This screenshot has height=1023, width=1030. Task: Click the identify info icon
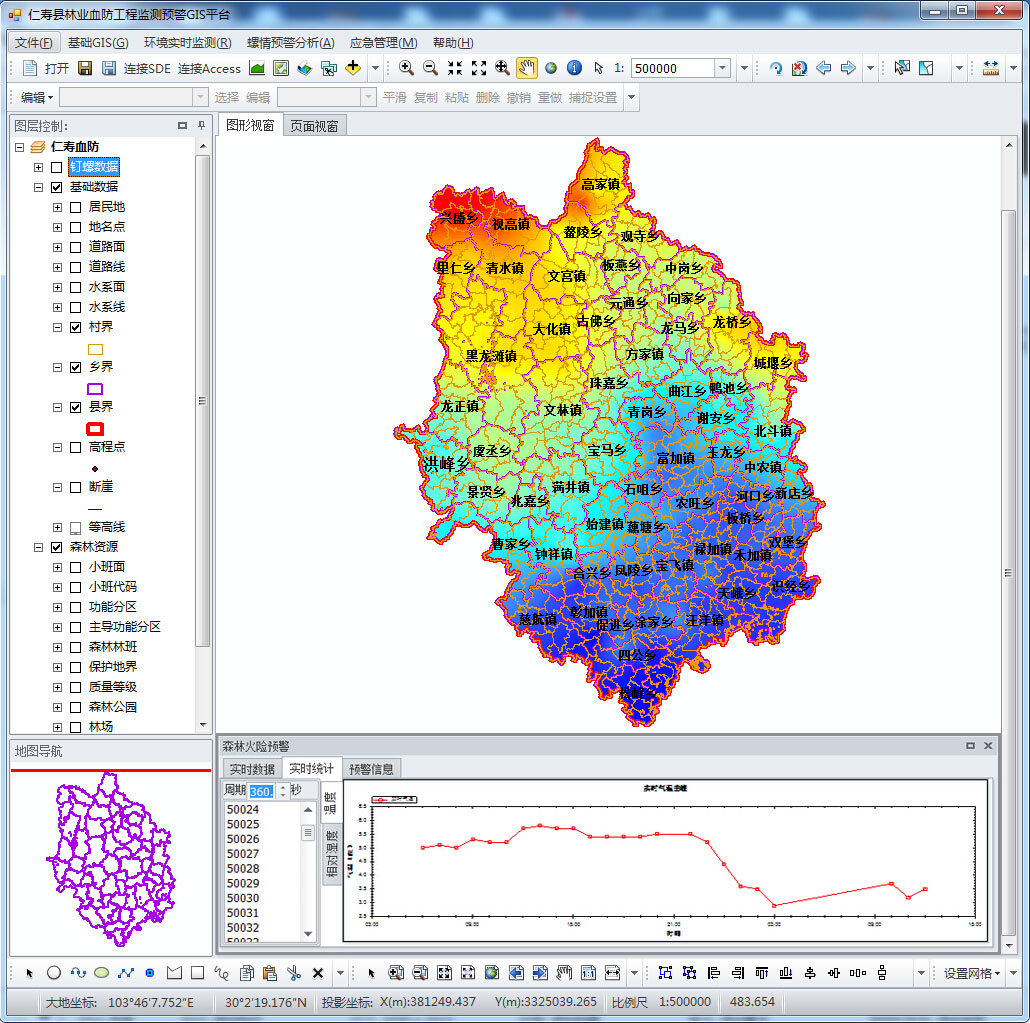tap(574, 68)
